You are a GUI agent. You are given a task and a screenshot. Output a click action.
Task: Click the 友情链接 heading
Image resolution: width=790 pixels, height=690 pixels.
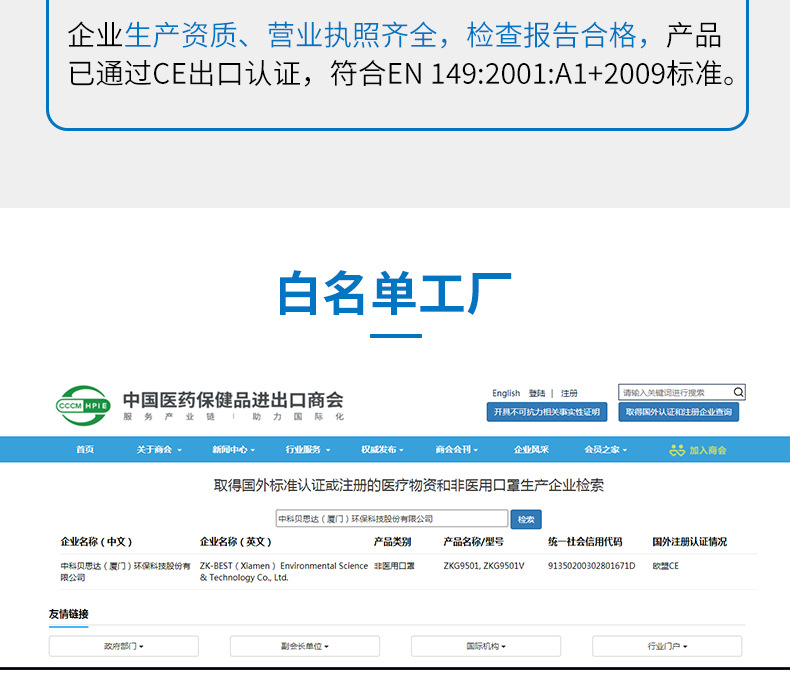[x=69, y=614]
